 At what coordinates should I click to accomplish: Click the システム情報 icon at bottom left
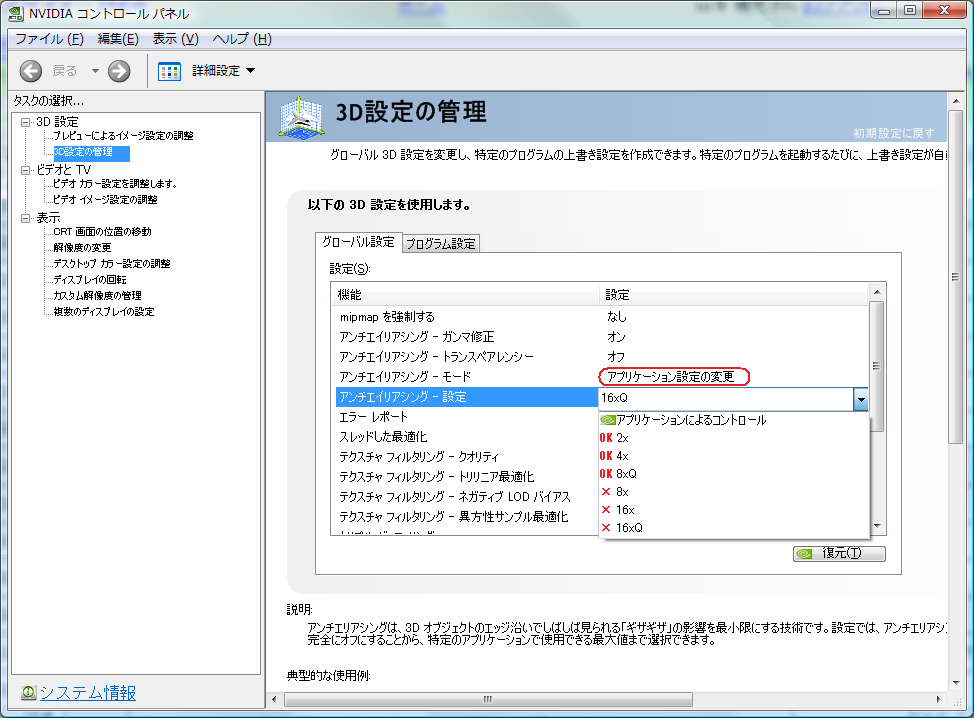[28, 693]
